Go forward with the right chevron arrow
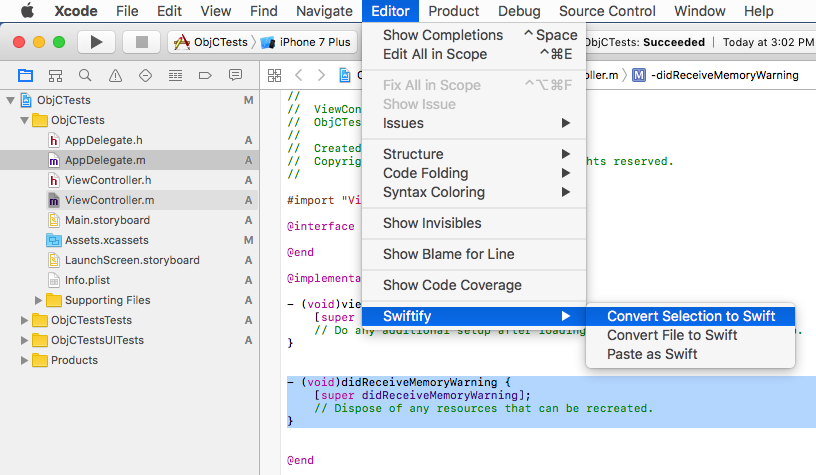The image size is (816, 475). pos(321,75)
